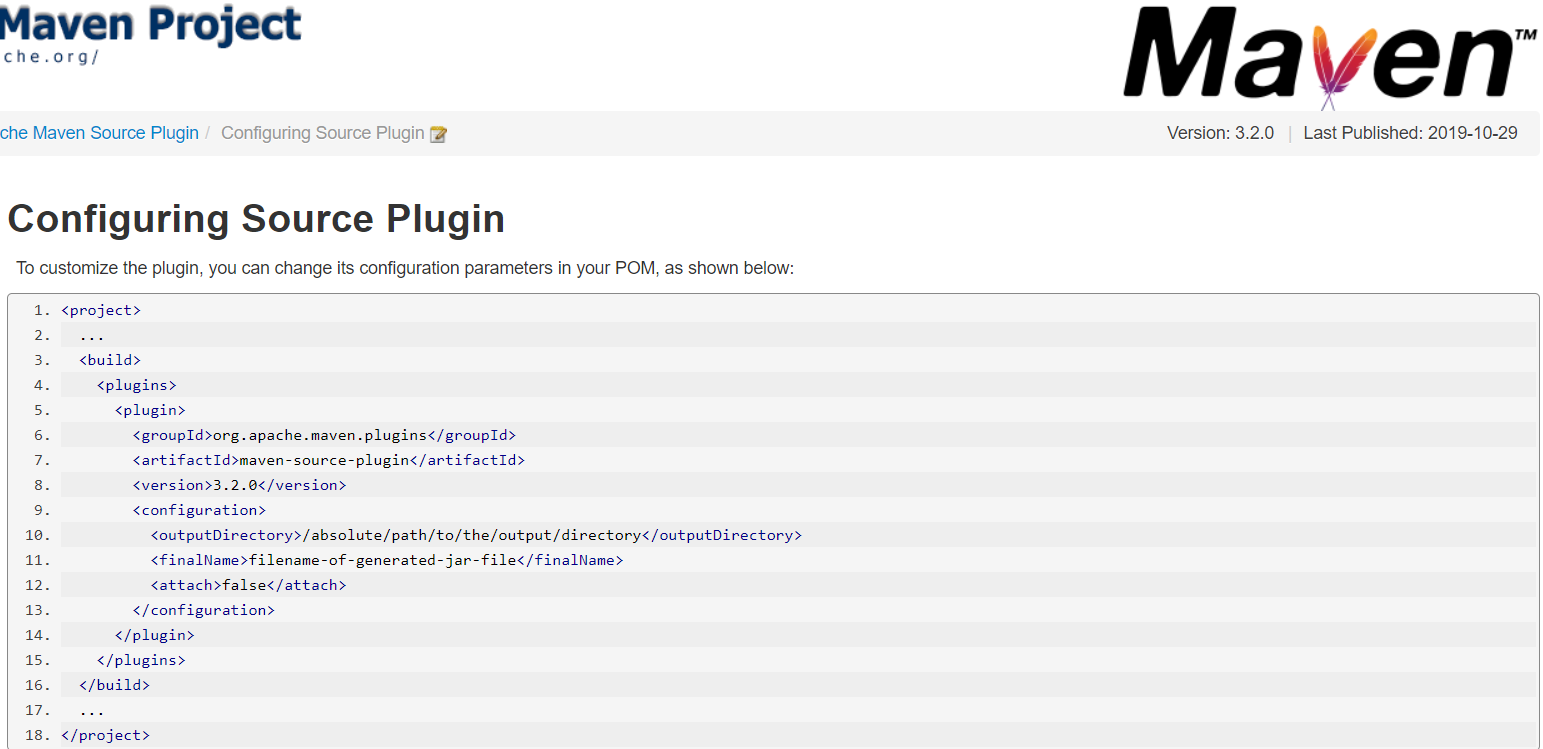The width and height of the screenshot is (1543, 749).
Task: Click the opening <configuration> tag on line 9
Action: tap(199, 510)
